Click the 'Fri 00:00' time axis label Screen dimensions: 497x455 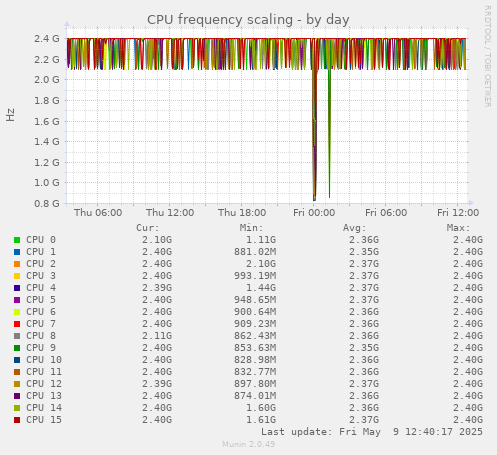314,213
